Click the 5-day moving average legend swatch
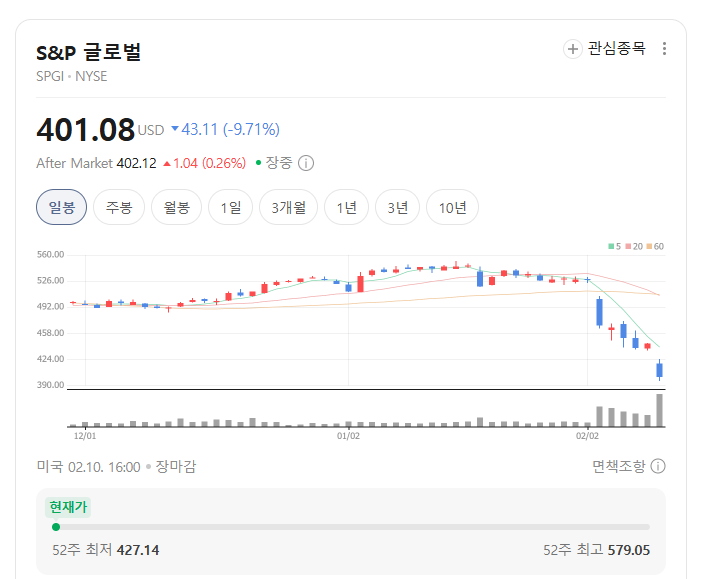Image resolution: width=708 pixels, height=579 pixels. (611, 247)
